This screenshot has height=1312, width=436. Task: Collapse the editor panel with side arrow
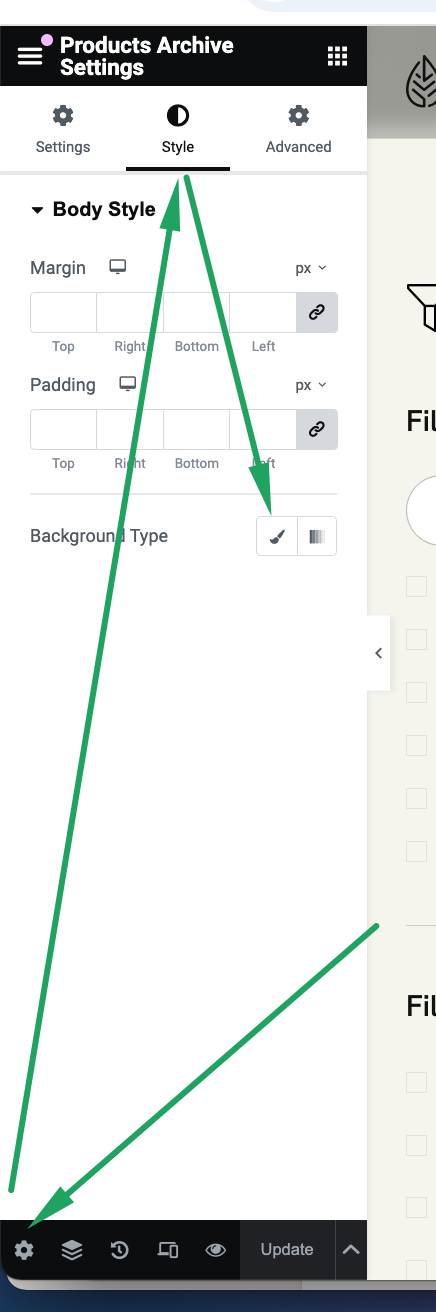(x=378, y=653)
